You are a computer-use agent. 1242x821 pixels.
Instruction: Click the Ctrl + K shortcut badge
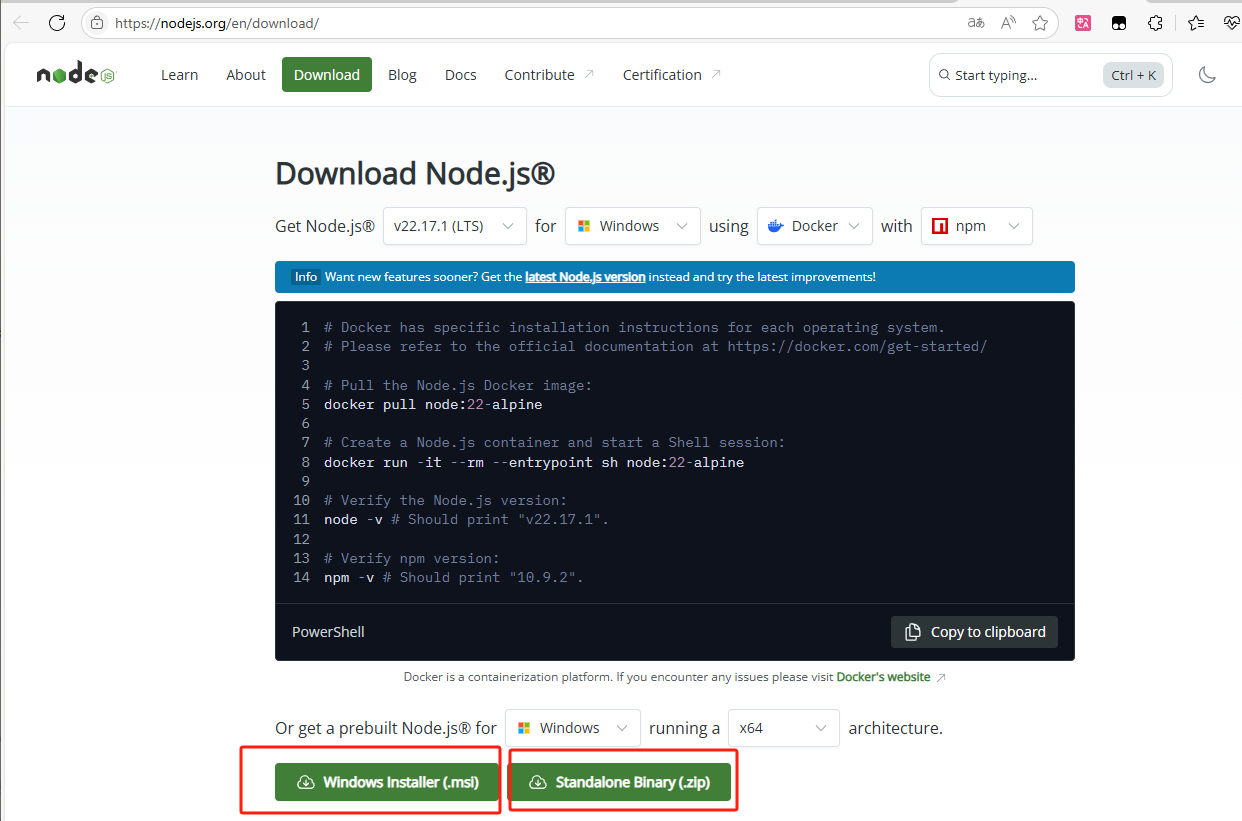coord(1133,75)
